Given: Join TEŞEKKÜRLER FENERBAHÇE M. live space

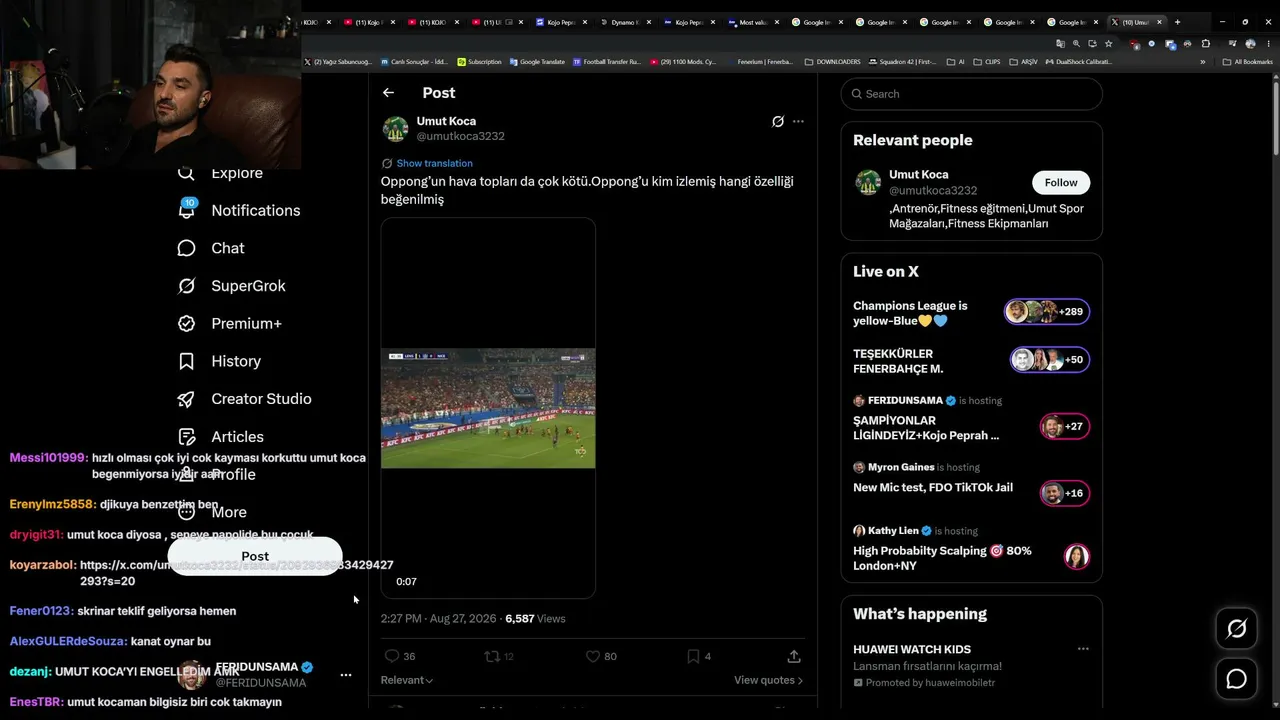Looking at the screenshot, I should [971, 361].
